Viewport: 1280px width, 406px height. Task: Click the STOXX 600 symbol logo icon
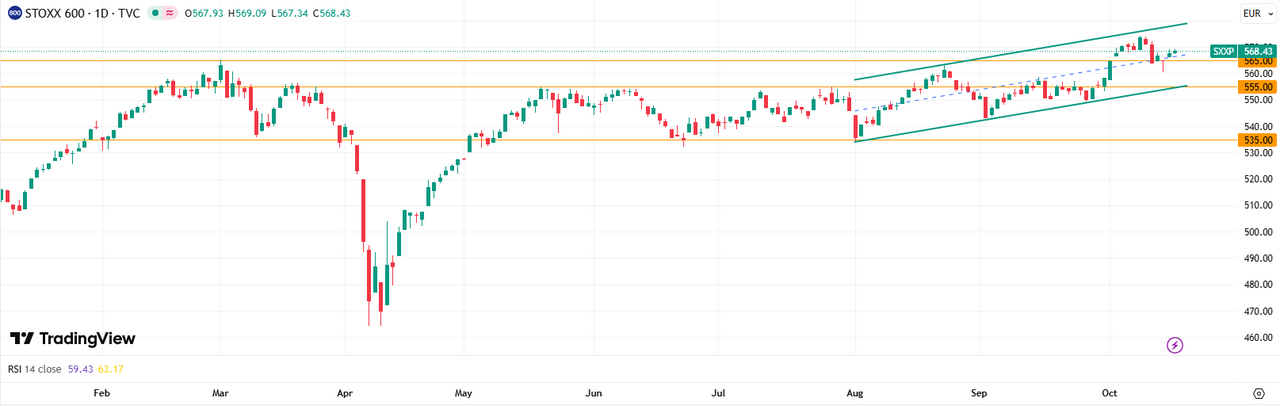click(x=12, y=13)
